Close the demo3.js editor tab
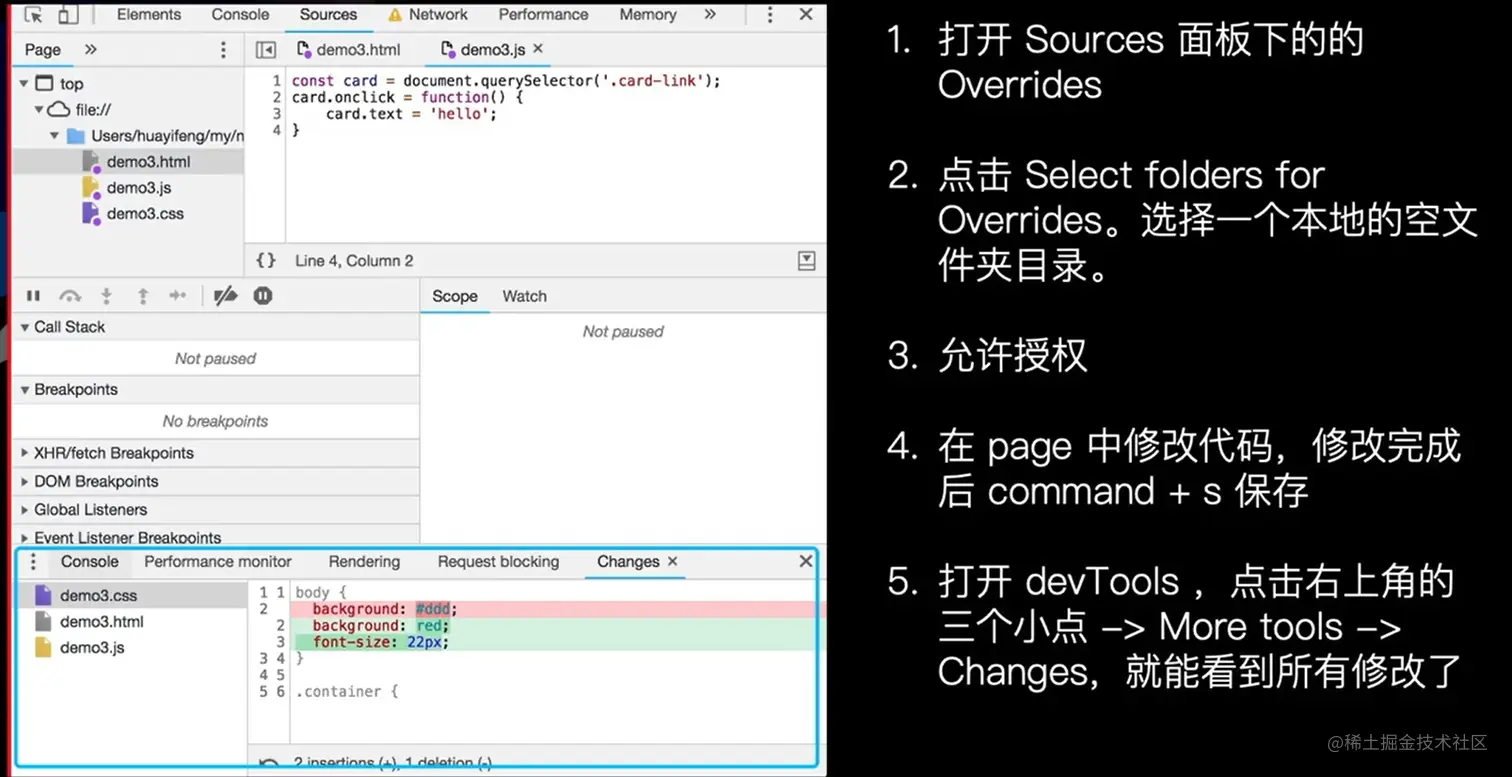This screenshot has width=1512, height=777. pyautogui.click(x=538, y=48)
